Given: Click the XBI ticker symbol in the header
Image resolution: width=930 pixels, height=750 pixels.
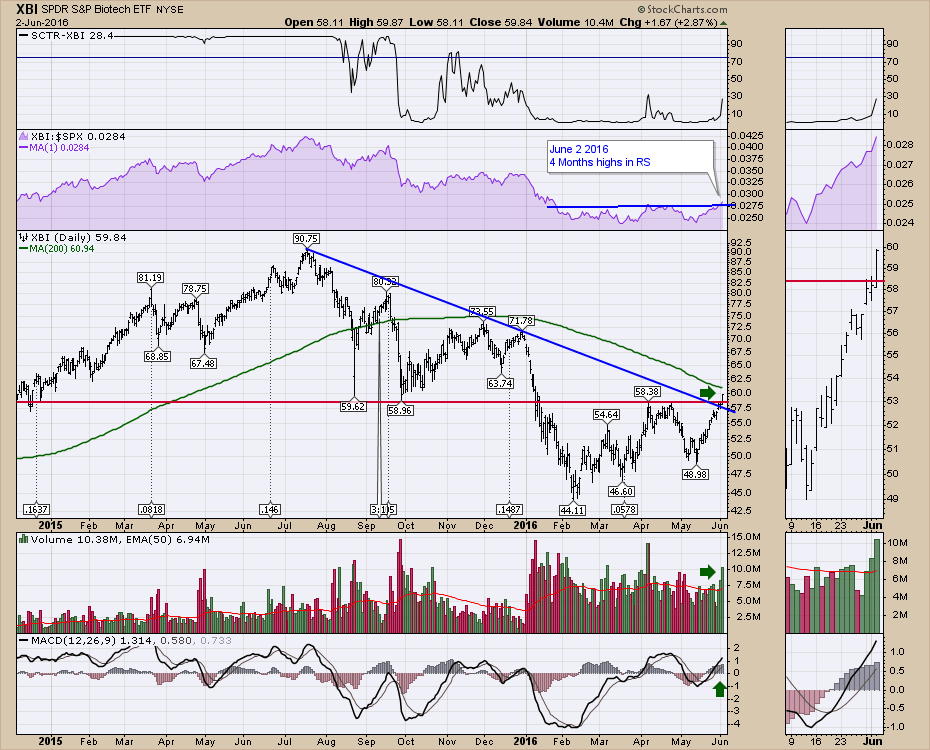Looking at the screenshot, I should point(27,9).
